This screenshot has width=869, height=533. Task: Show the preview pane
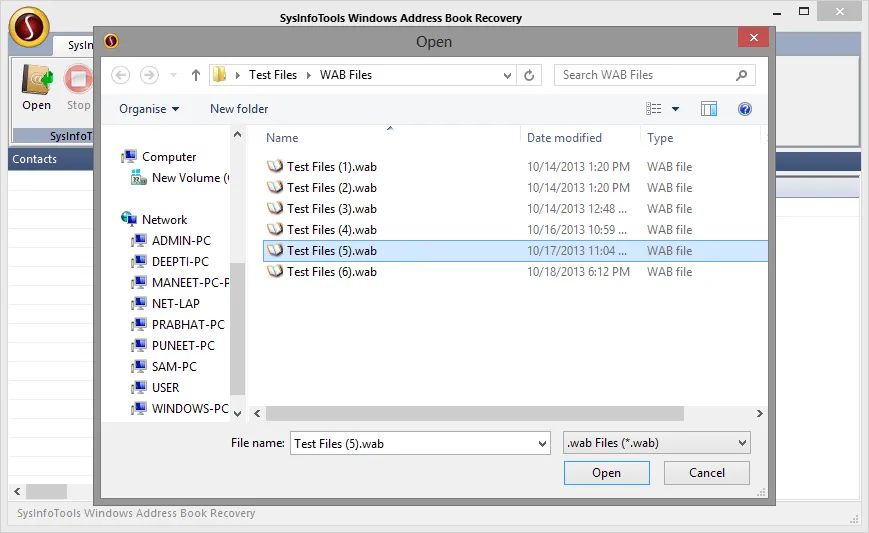click(x=708, y=109)
